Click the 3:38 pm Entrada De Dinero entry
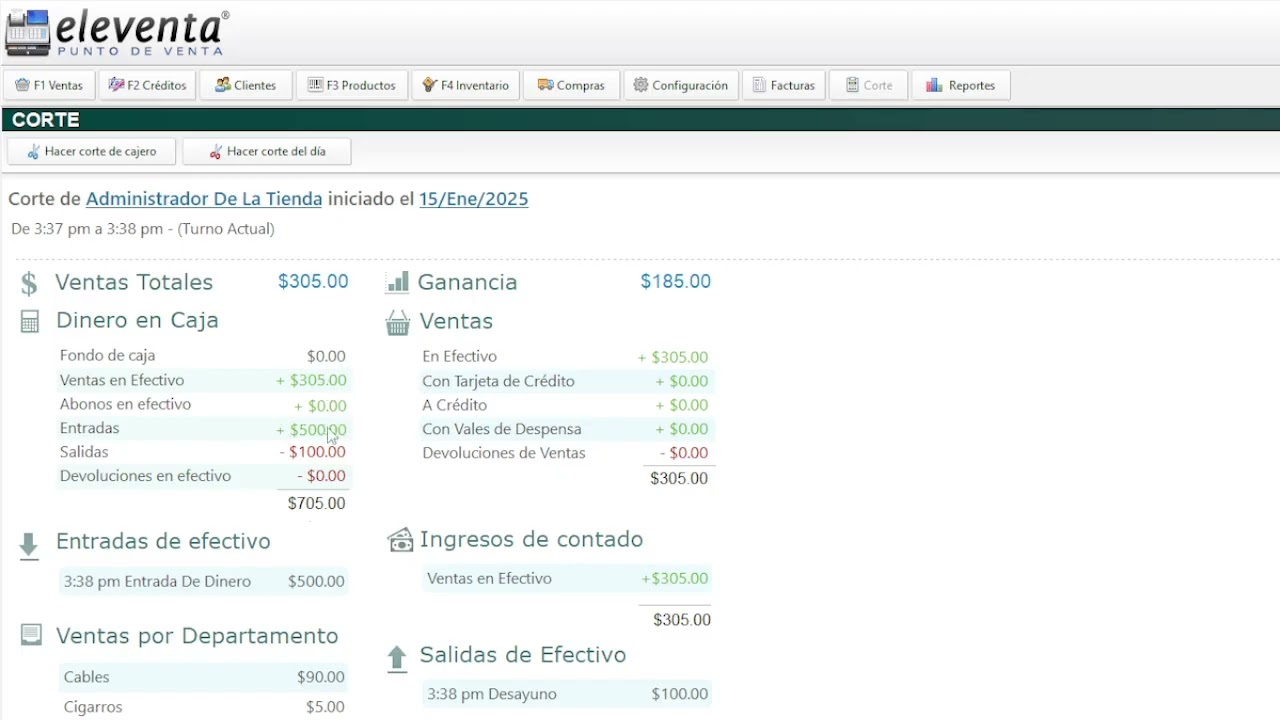1280x720 pixels. coord(203,581)
